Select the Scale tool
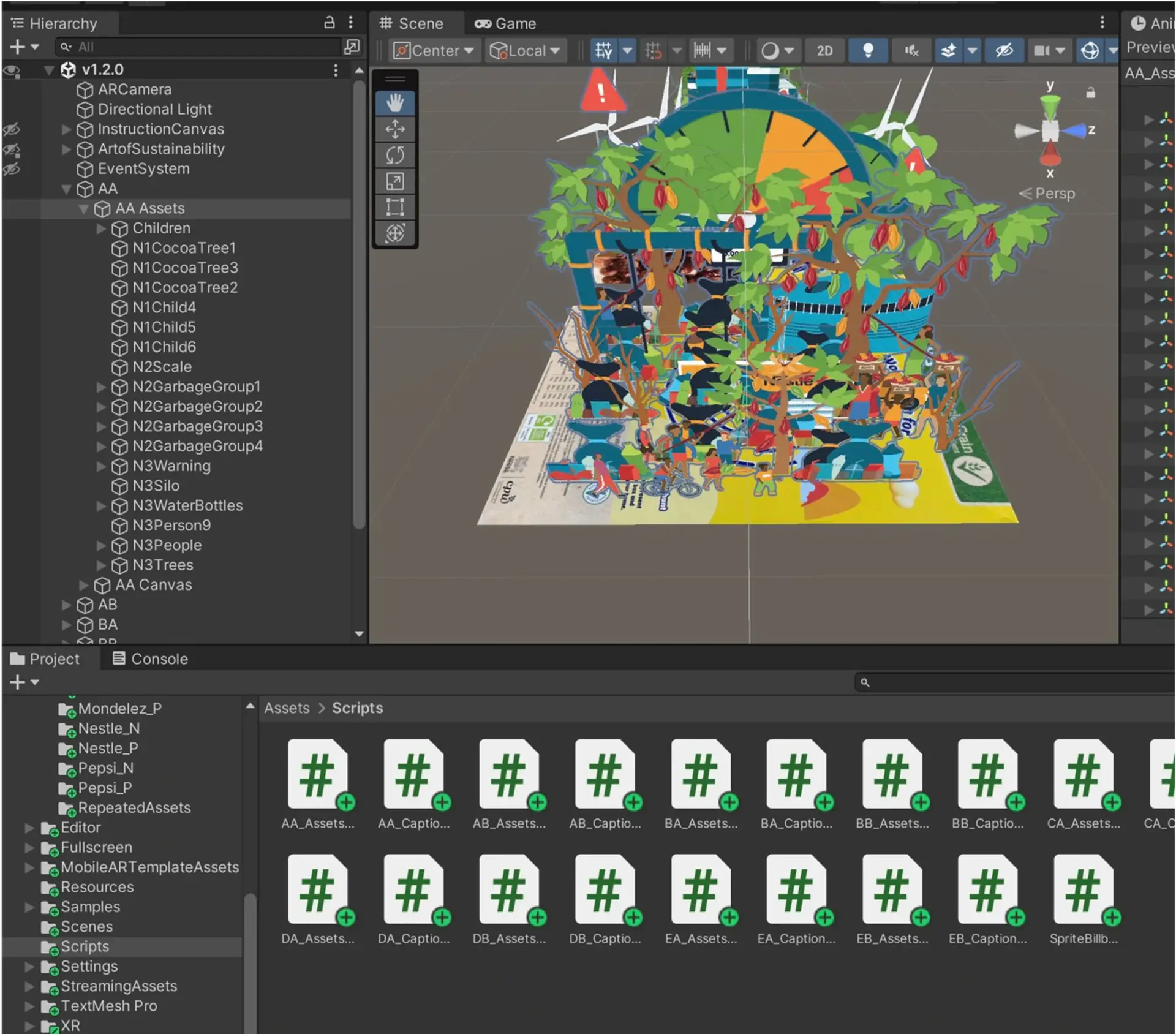Screen dimensions: 1176x1034 395,181
